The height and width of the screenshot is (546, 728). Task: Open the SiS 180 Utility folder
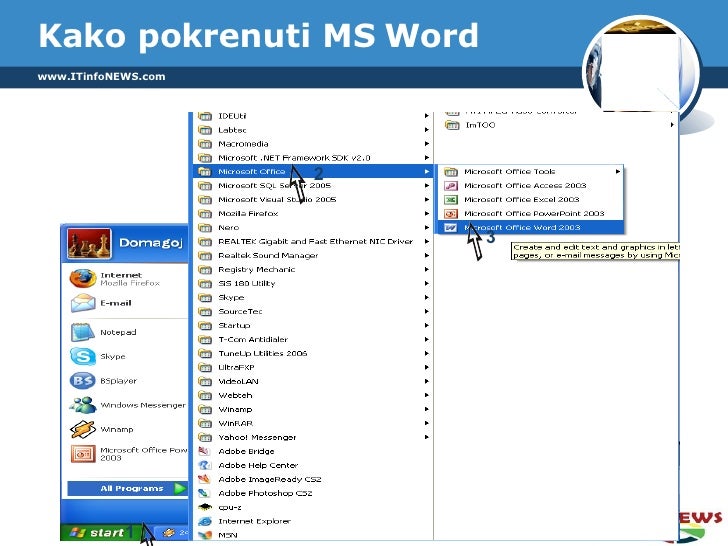313,283
